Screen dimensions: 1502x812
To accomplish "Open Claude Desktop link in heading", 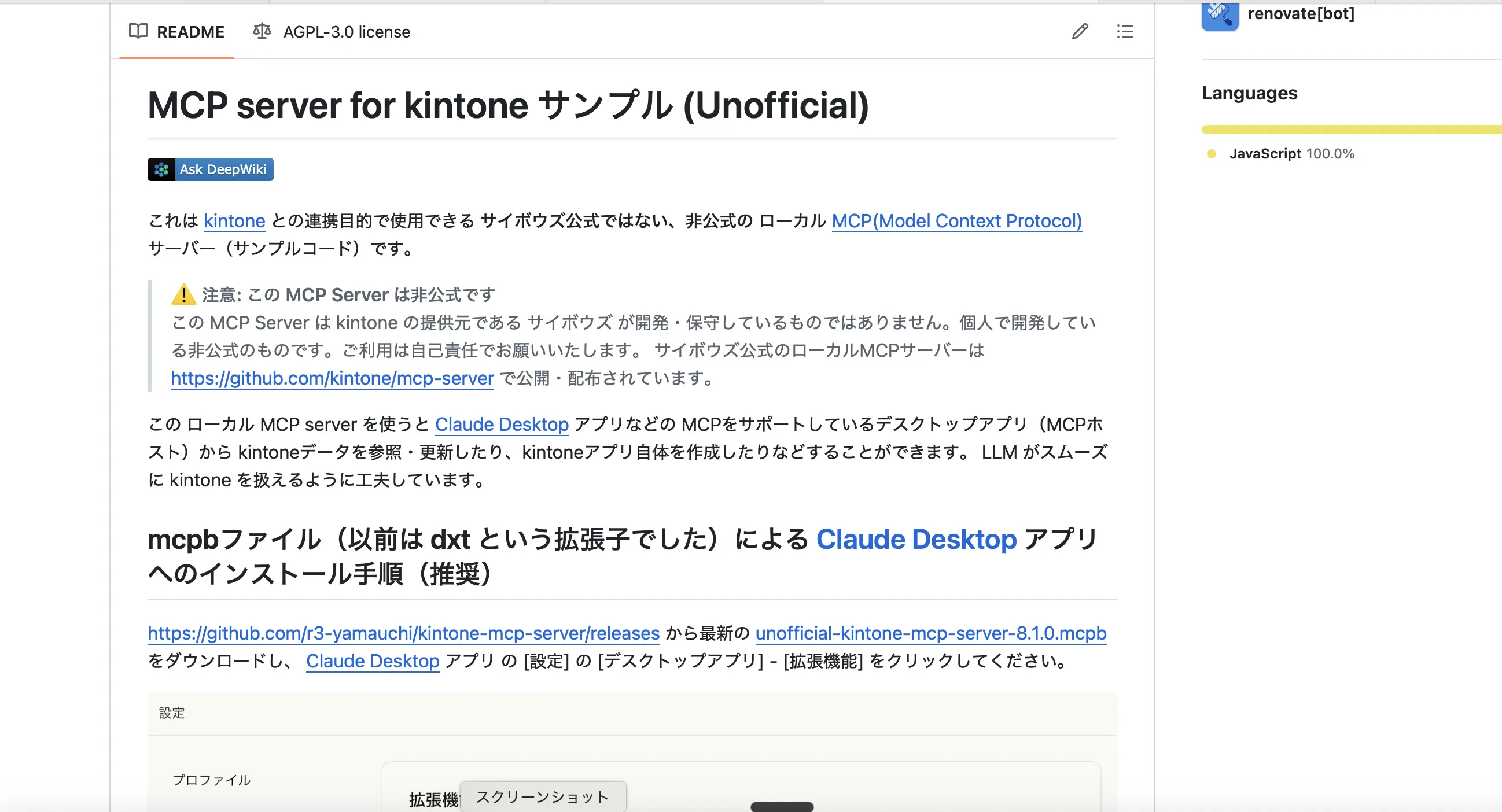I will [x=916, y=539].
